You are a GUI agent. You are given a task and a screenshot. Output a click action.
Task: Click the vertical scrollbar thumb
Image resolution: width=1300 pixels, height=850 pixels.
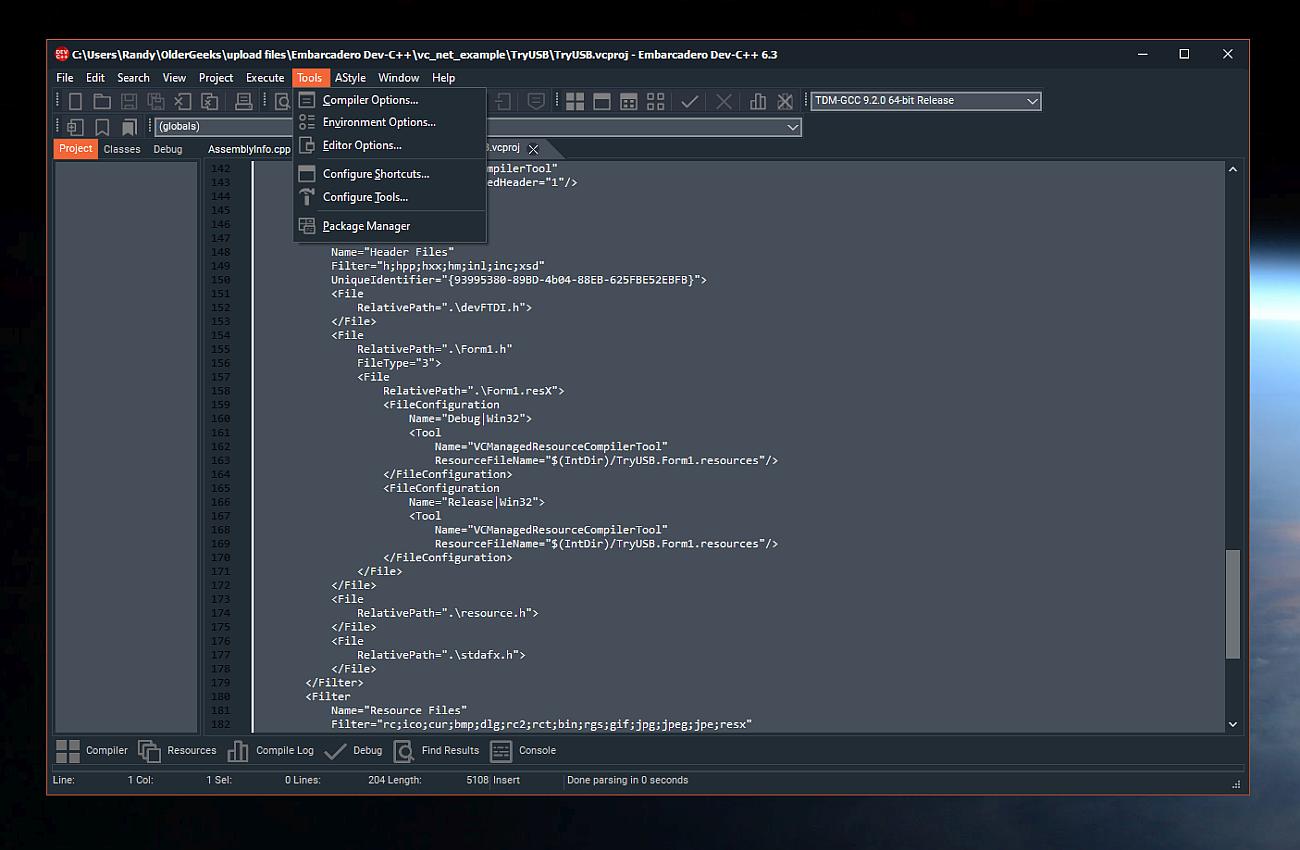click(1233, 604)
